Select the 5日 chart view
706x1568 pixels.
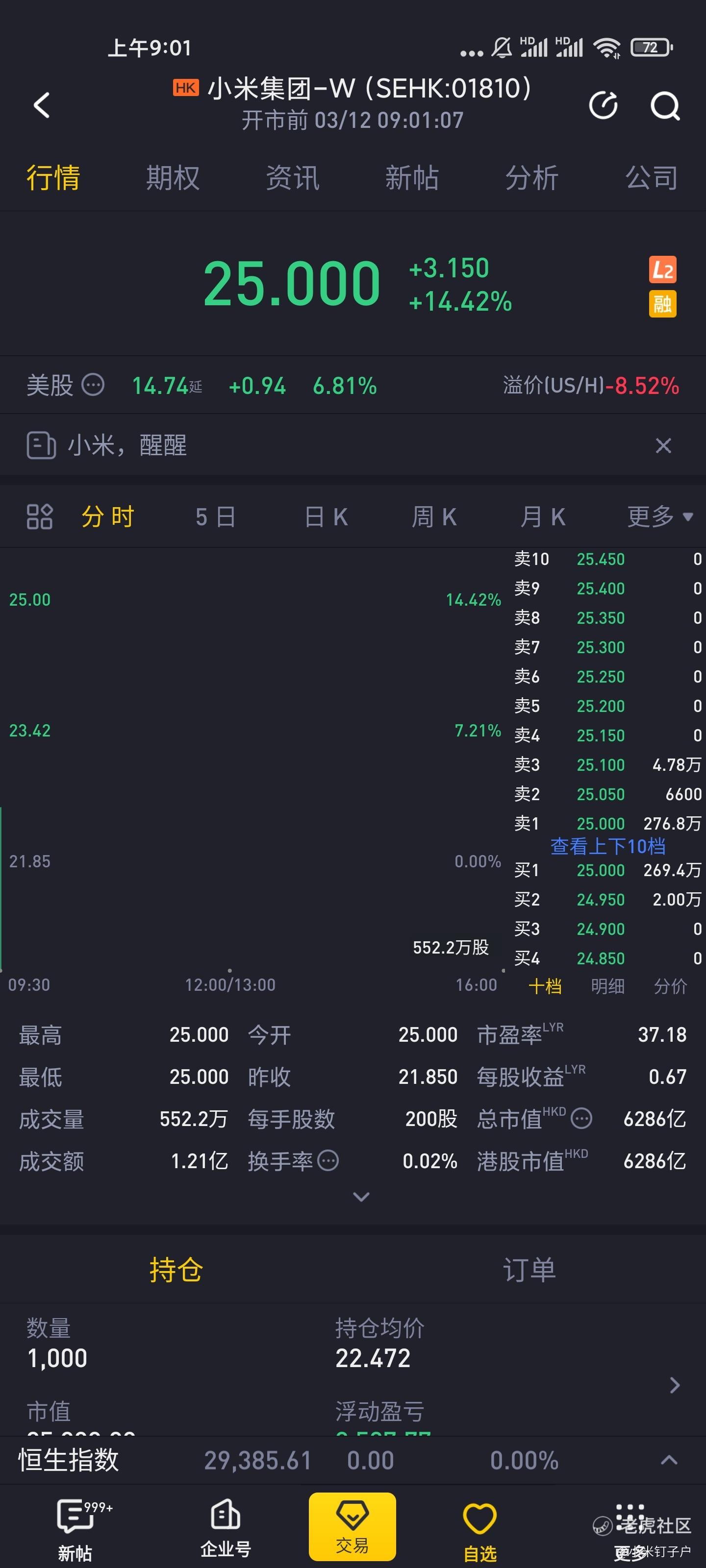coord(216,517)
